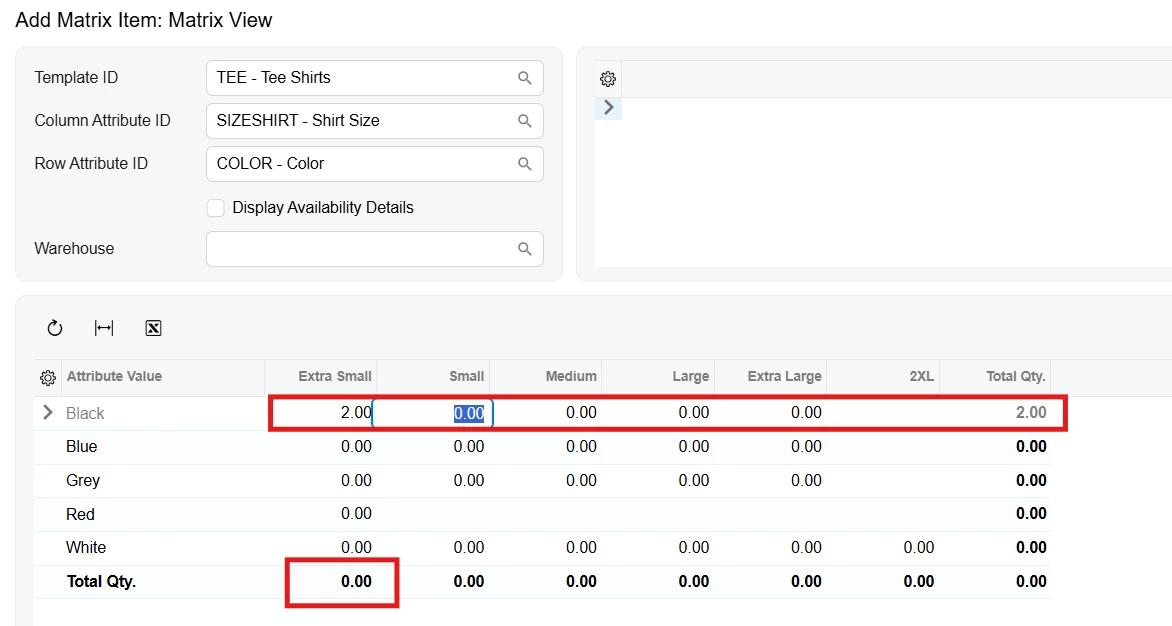
Task: Select the Grey row label
Action: pyautogui.click(x=83, y=480)
